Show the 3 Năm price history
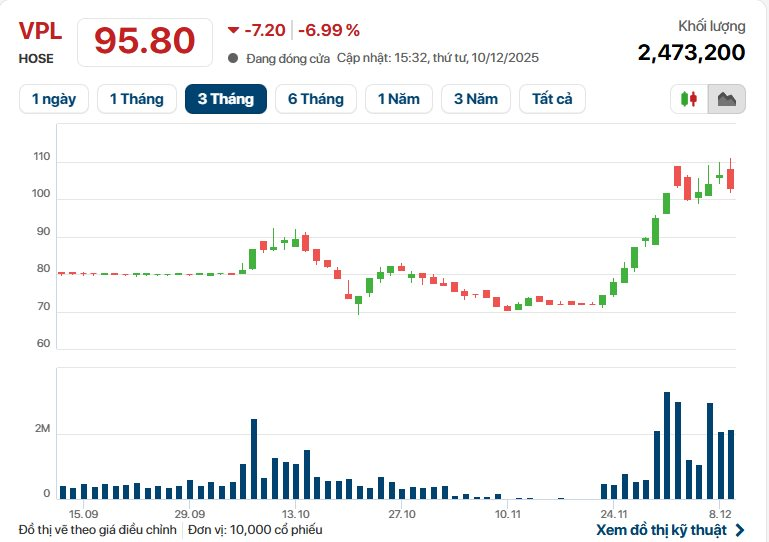769x542 pixels. coord(476,99)
